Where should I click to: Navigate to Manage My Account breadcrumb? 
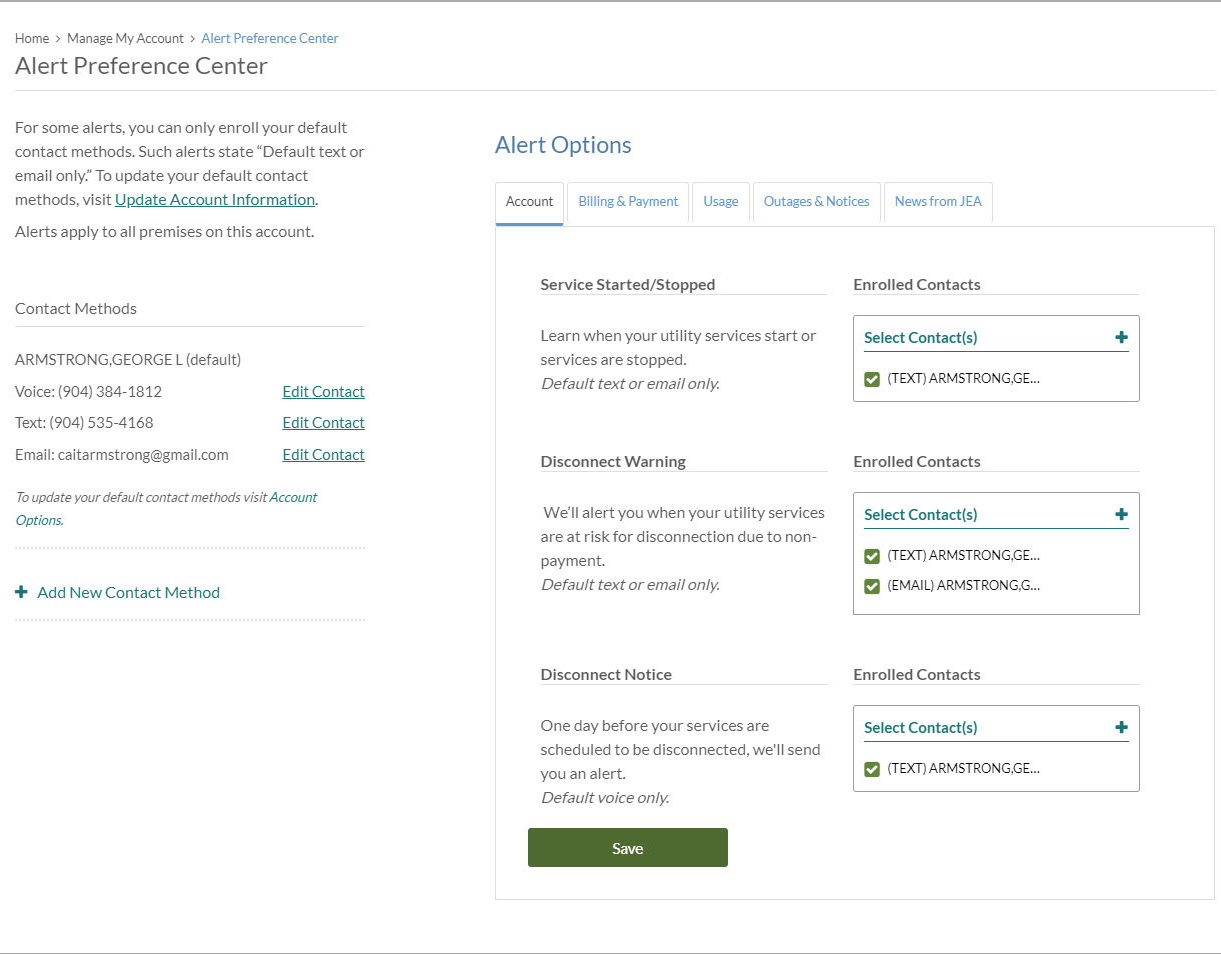(x=125, y=39)
